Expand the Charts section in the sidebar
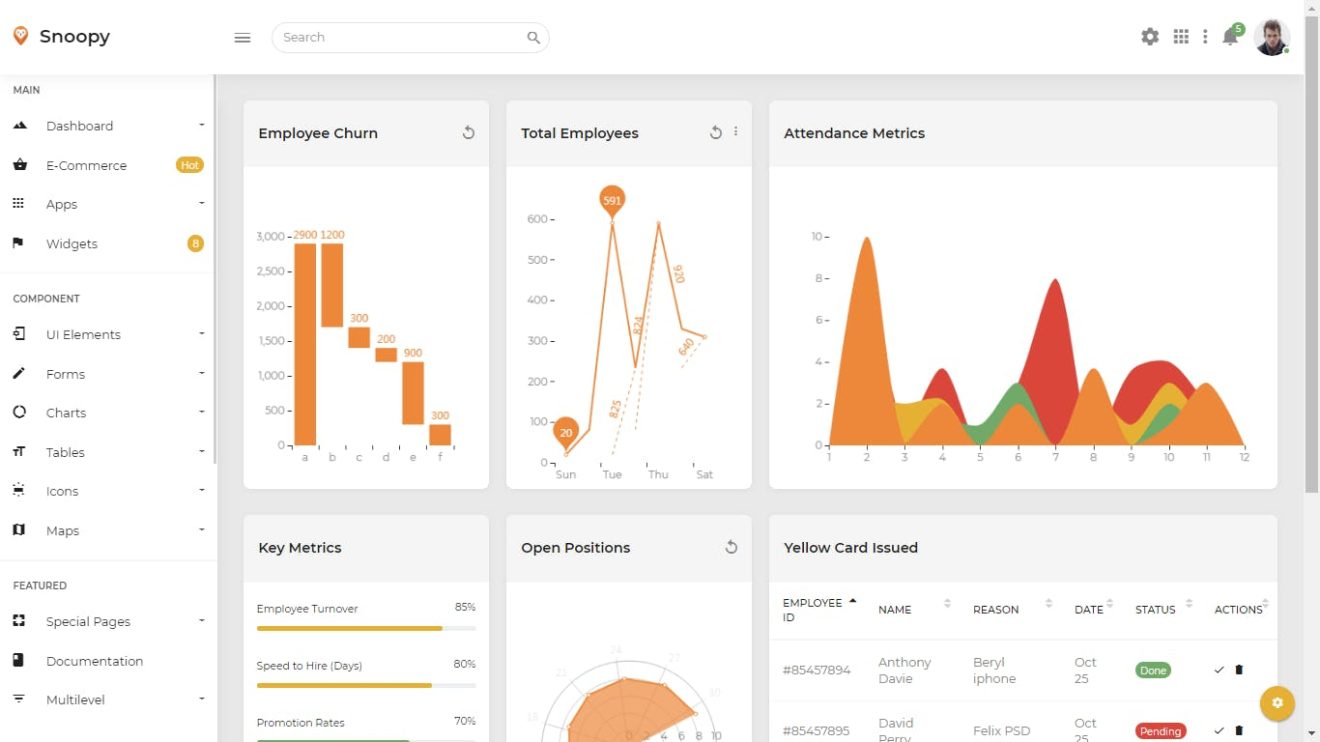The width and height of the screenshot is (1320, 742). click(66, 412)
